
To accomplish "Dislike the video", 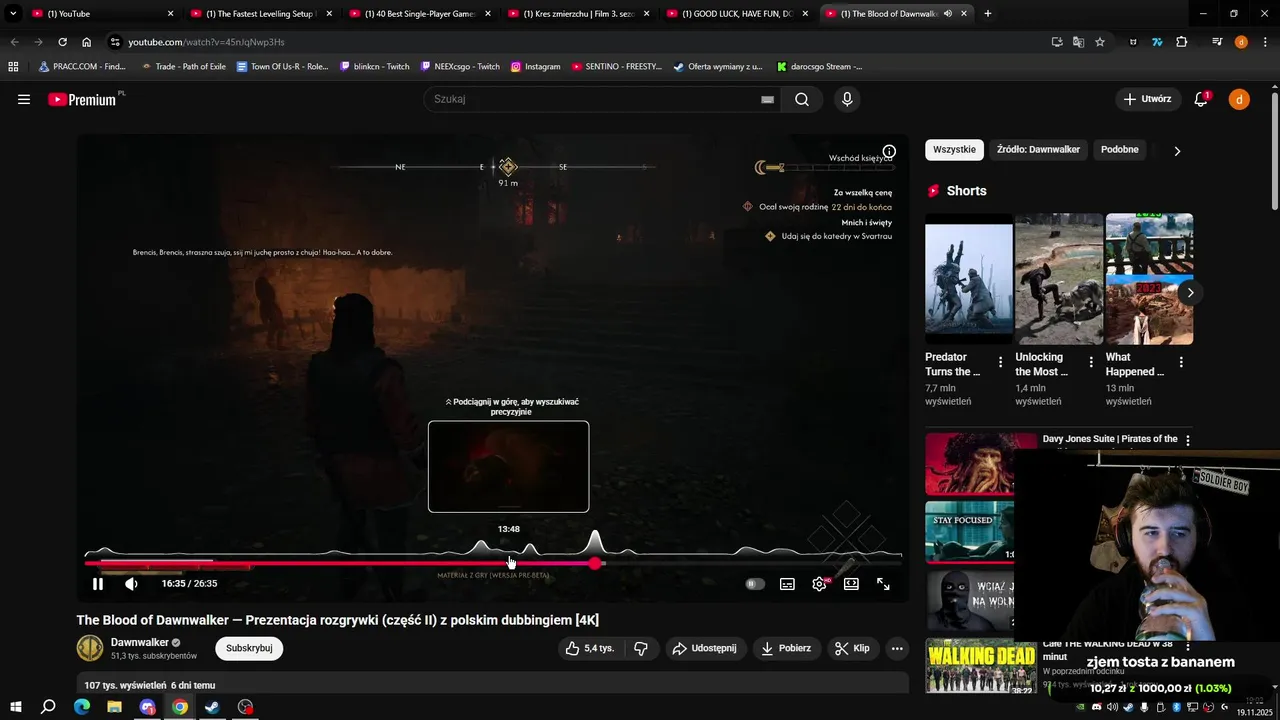I will (x=641, y=648).
